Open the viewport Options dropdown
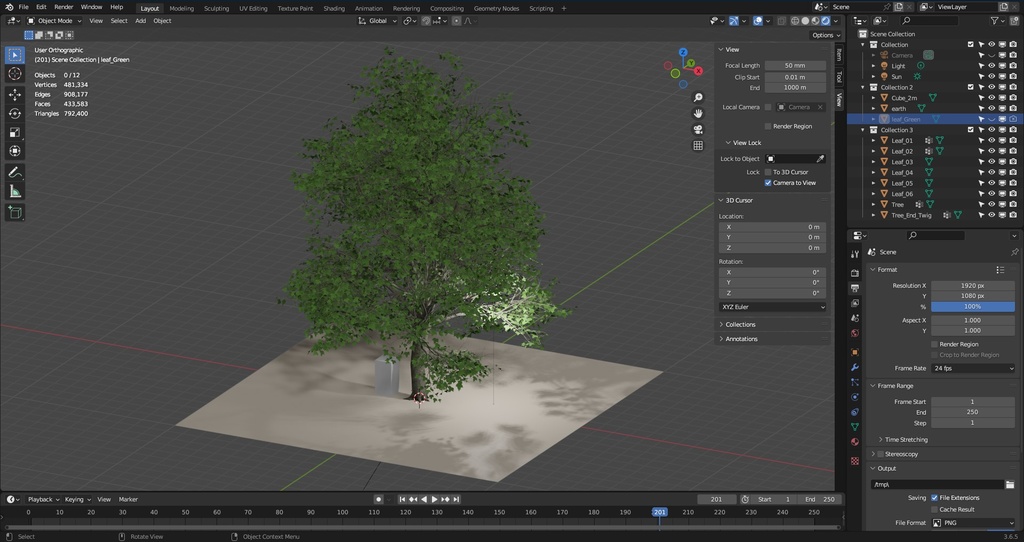The width and height of the screenshot is (1024, 542). tap(825, 35)
